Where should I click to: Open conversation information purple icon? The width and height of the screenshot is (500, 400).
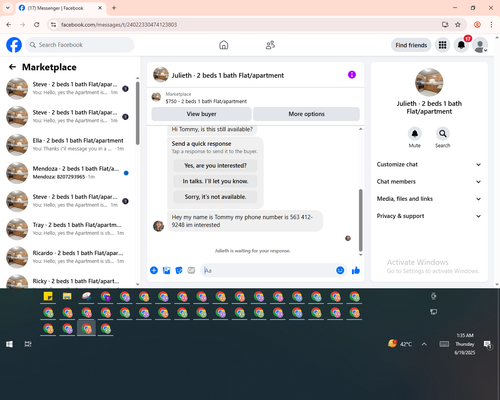[x=352, y=75]
